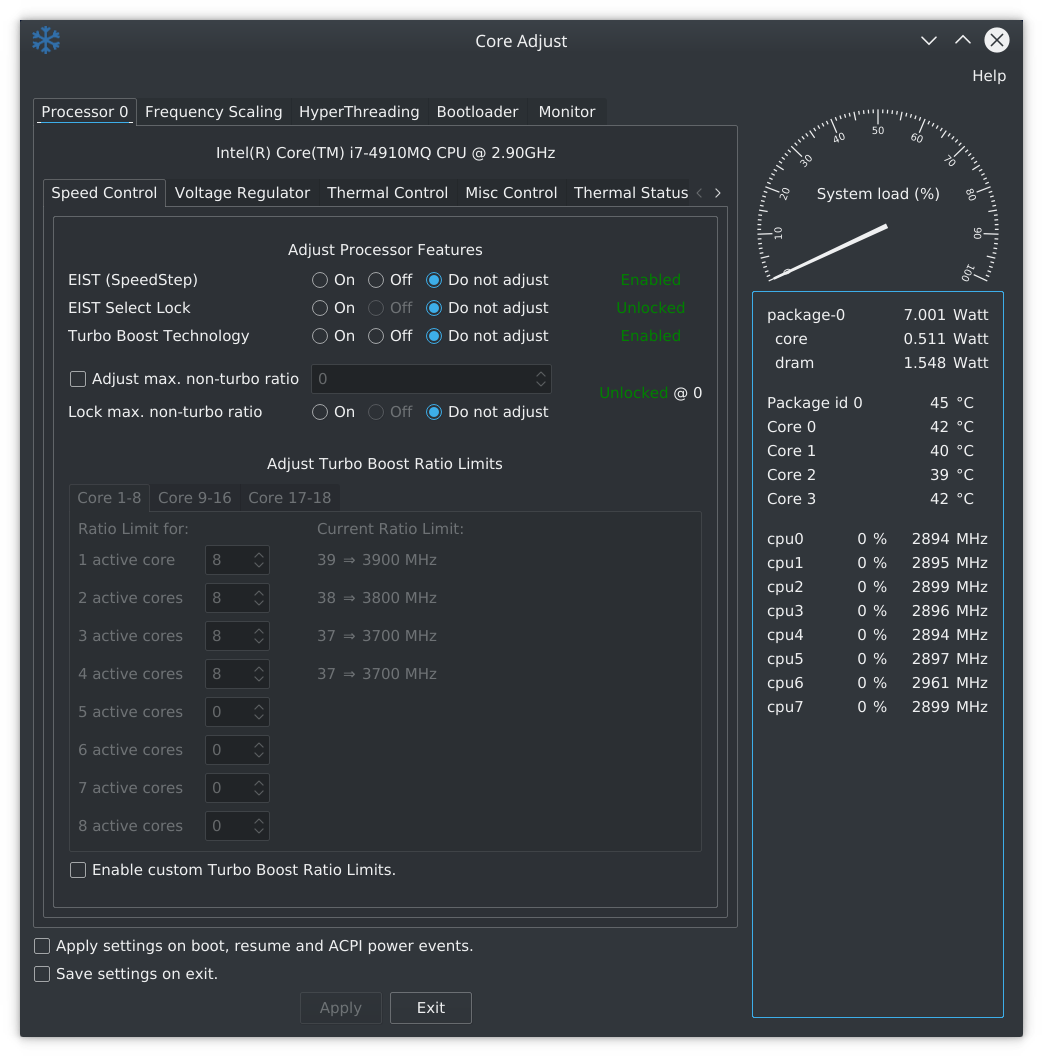Set EIST (SpeedStep) to On

(x=320, y=280)
